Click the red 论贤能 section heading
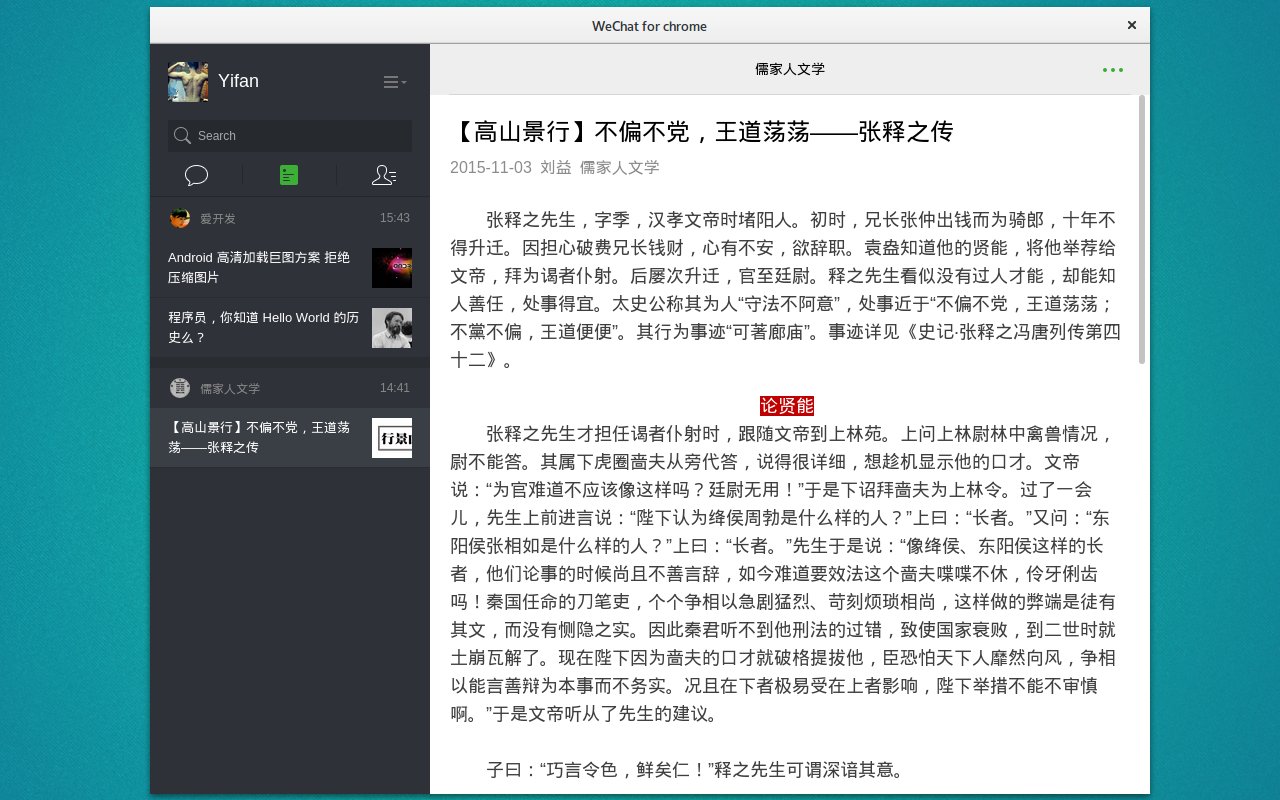This screenshot has width=1280, height=800. tap(787, 406)
